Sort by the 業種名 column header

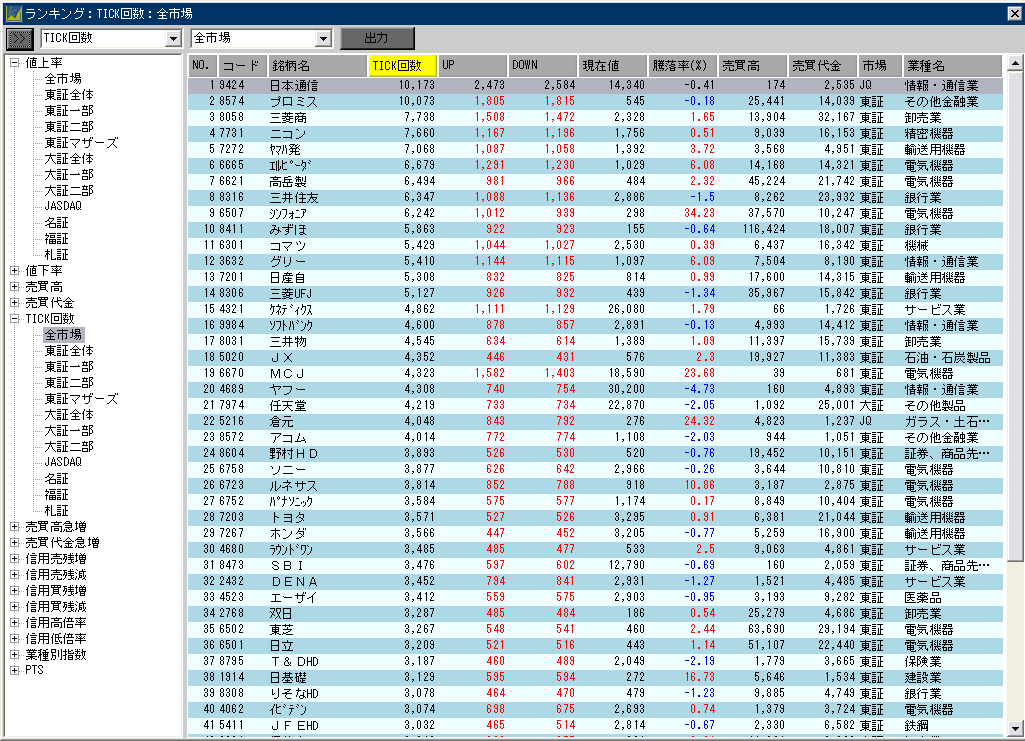point(952,66)
